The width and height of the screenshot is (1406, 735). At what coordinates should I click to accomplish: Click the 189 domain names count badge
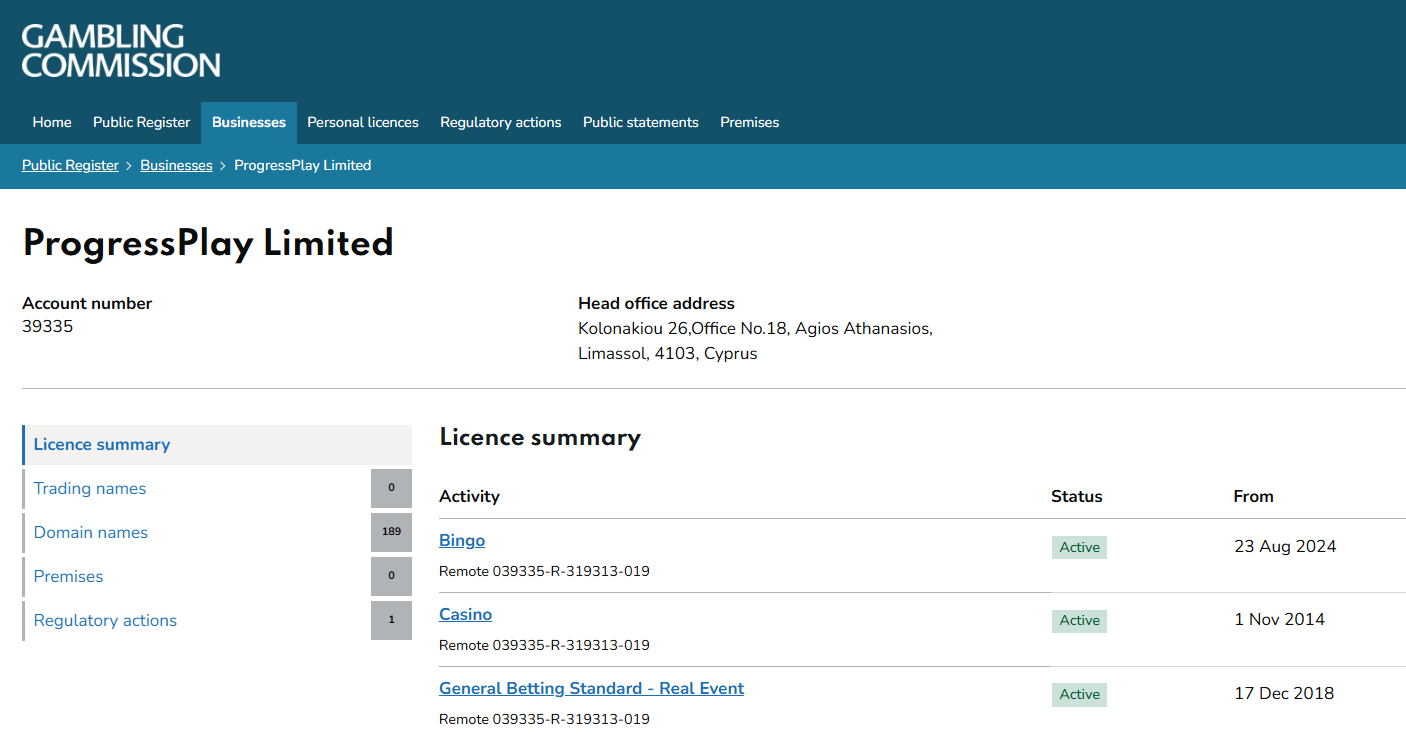tap(391, 532)
